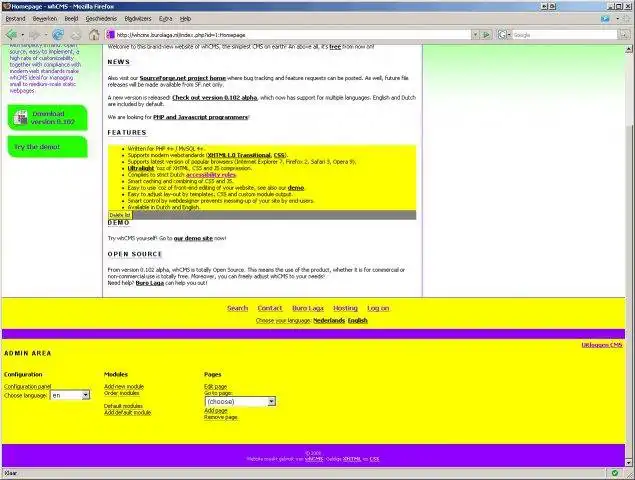Open the XHTML 1.0 Transitional link
This screenshot has width=635, height=480.
[x=239, y=155]
